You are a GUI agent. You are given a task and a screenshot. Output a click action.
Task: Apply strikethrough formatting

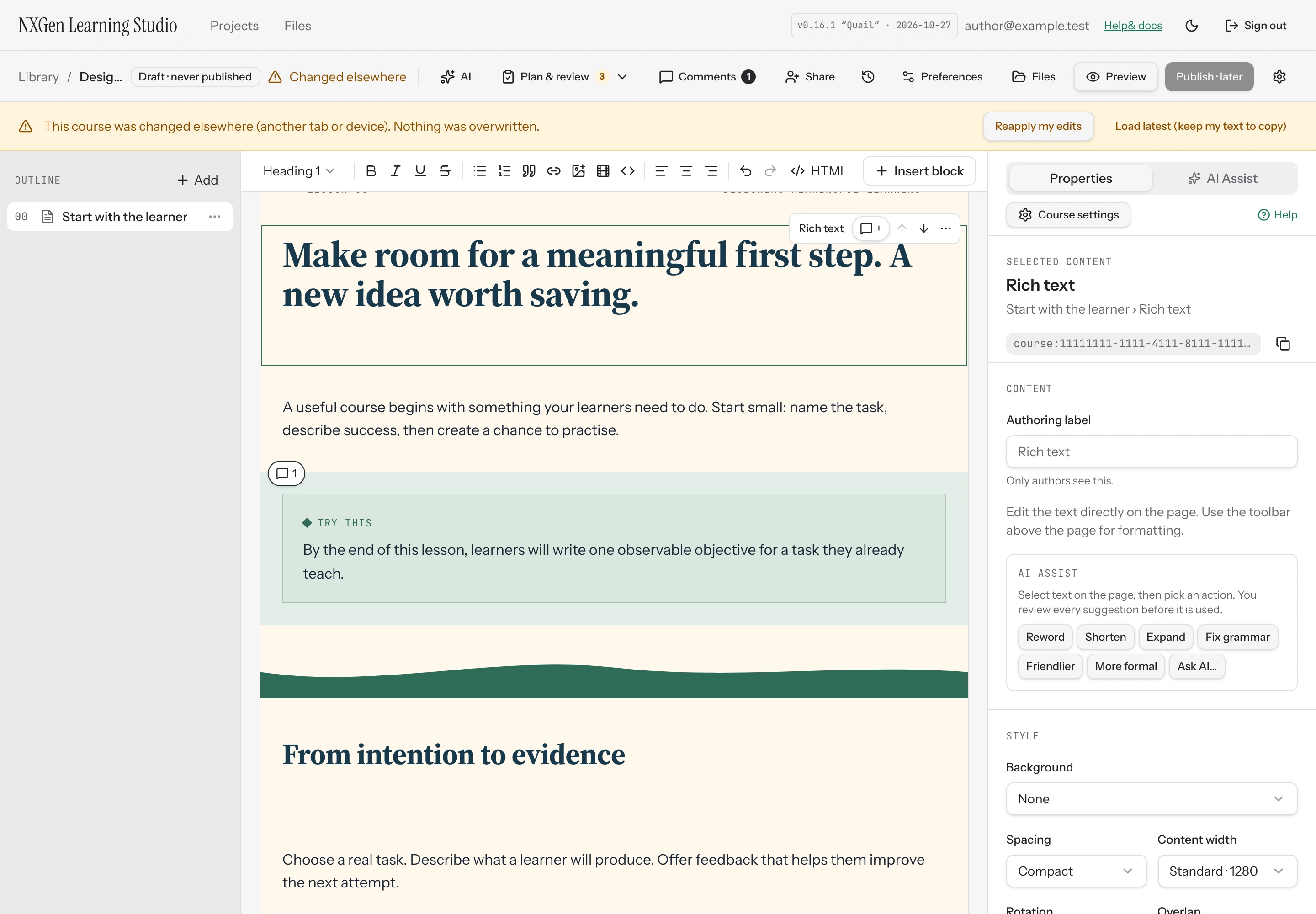click(x=445, y=171)
